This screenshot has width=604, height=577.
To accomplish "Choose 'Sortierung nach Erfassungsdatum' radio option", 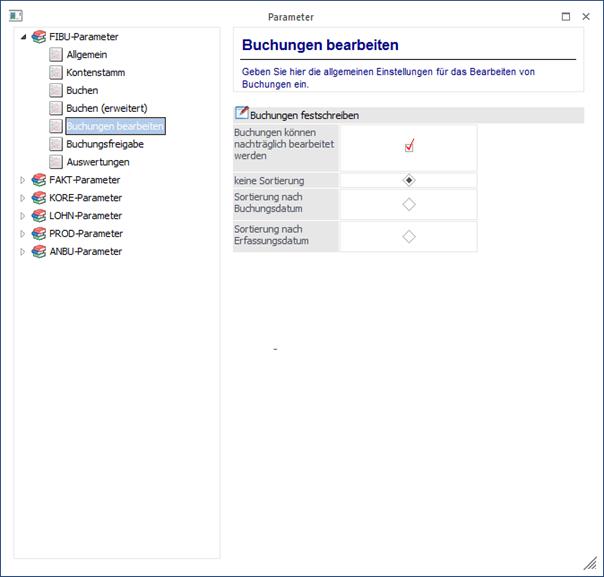I will (x=409, y=236).
